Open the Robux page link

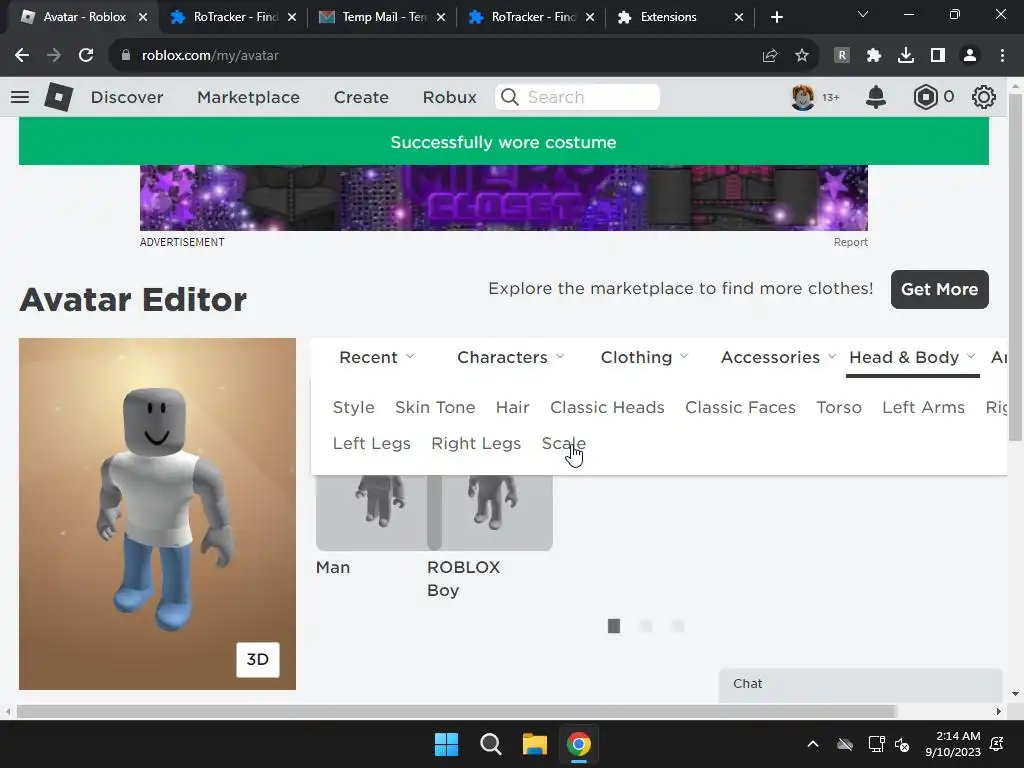pyautogui.click(x=449, y=97)
